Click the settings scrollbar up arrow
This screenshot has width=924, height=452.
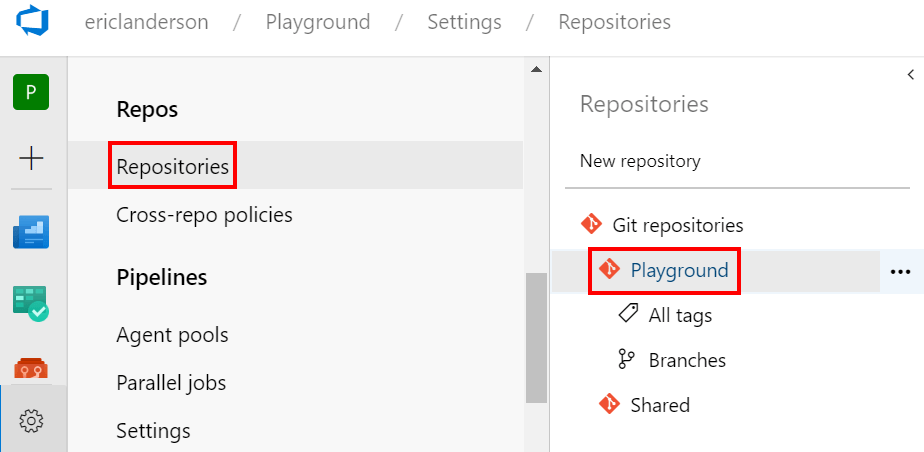coord(536,70)
